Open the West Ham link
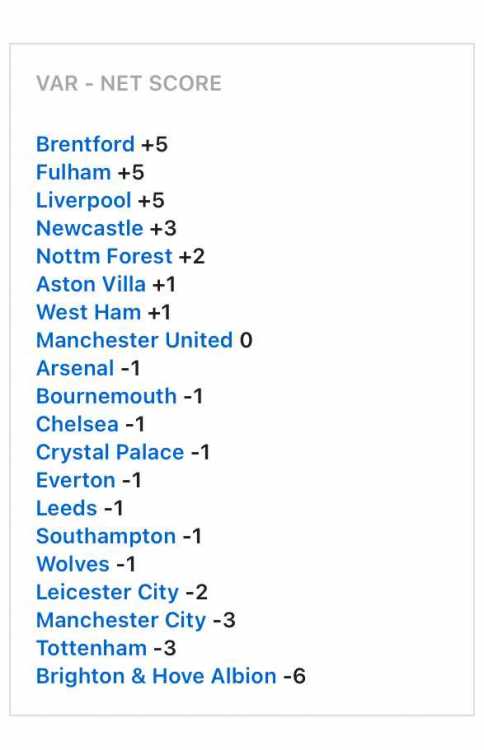The width and height of the screenshot is (484, 750). pyautogui.click(x=88, y=312)
